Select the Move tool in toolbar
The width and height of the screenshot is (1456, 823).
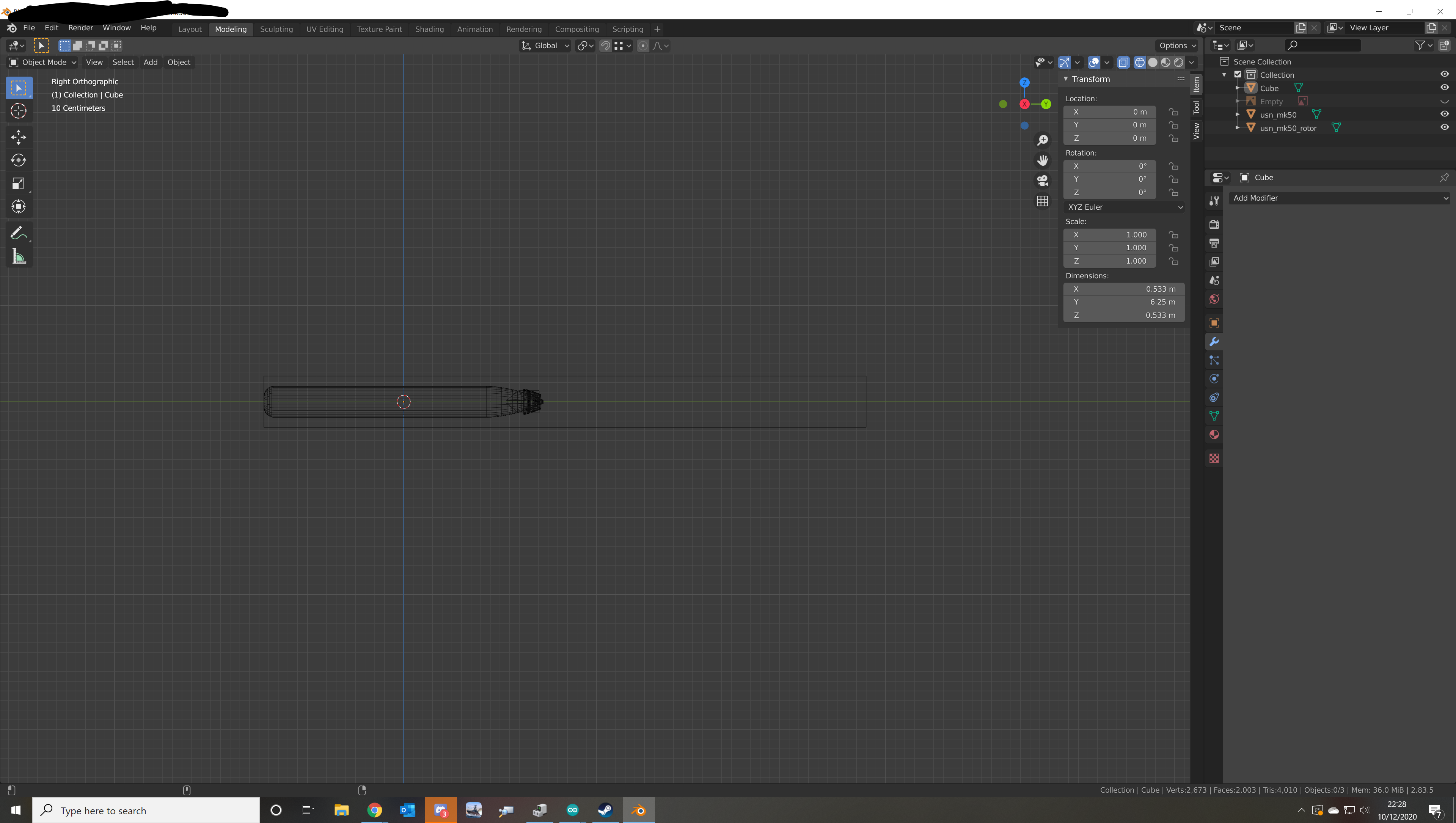(18, 137)
